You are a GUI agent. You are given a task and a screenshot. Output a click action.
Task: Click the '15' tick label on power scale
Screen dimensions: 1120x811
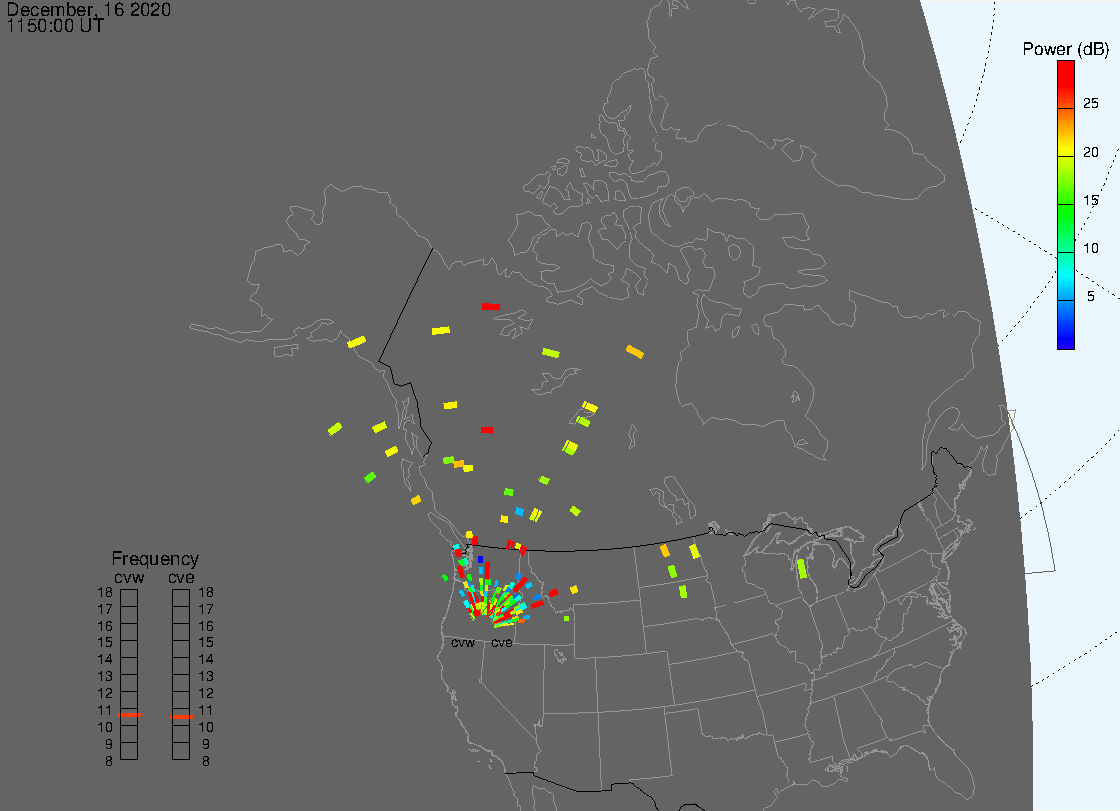click(x=1090, y=200)
